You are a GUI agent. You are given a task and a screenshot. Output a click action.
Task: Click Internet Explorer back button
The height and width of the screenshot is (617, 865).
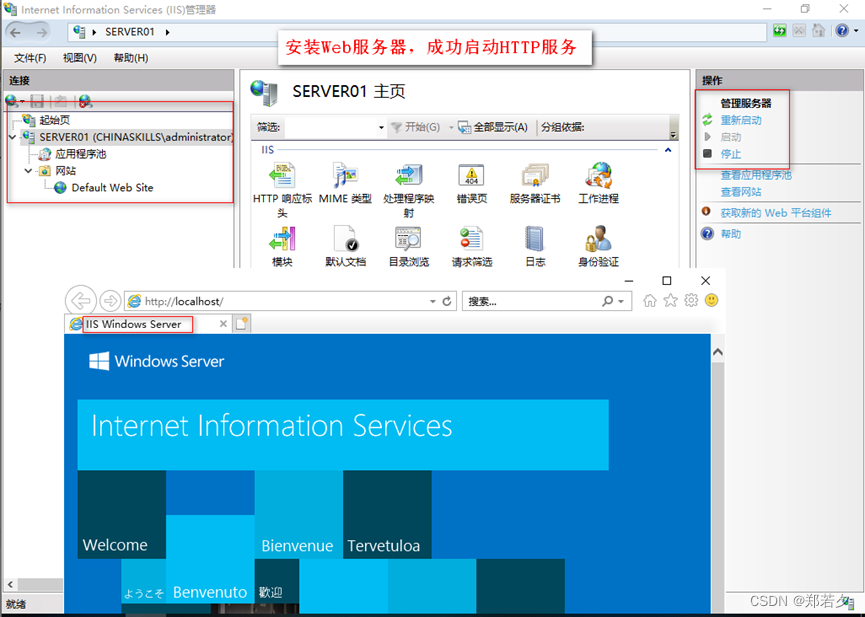tap(81, 301)
